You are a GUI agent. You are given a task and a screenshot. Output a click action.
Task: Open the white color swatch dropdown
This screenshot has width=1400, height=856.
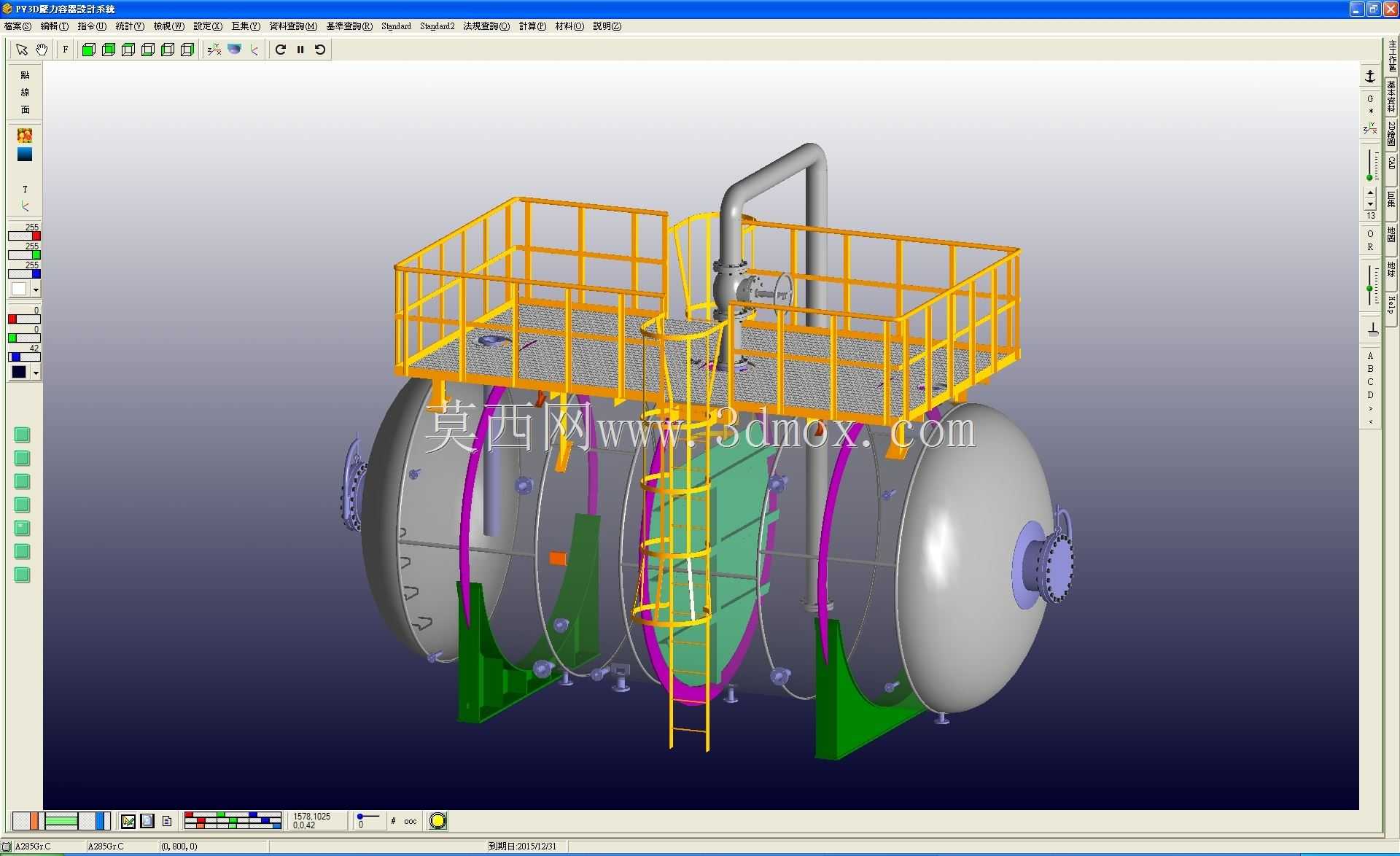tap(36, 289)
